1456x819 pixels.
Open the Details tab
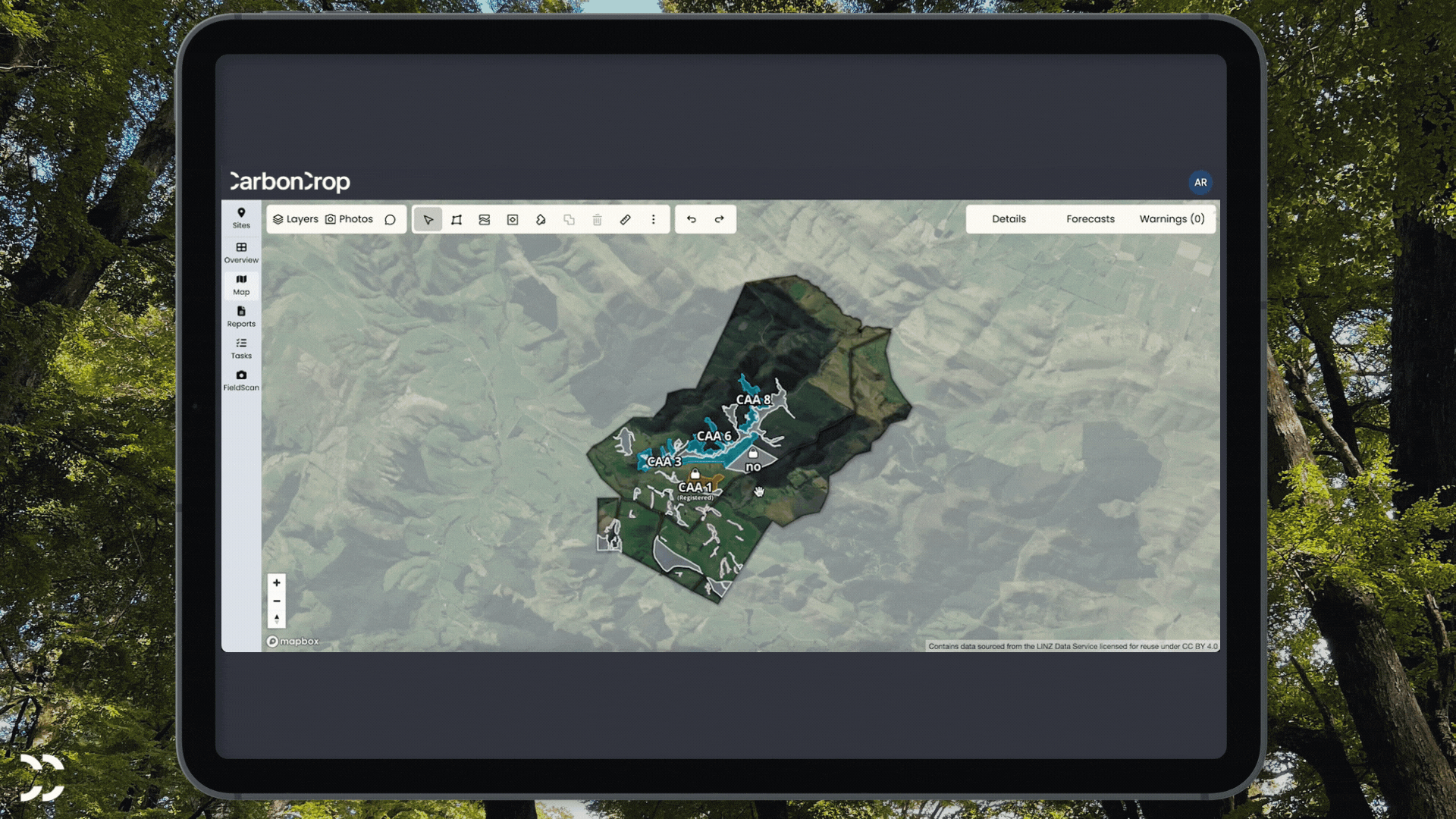pyautogui.click(x=1009, y=219)
